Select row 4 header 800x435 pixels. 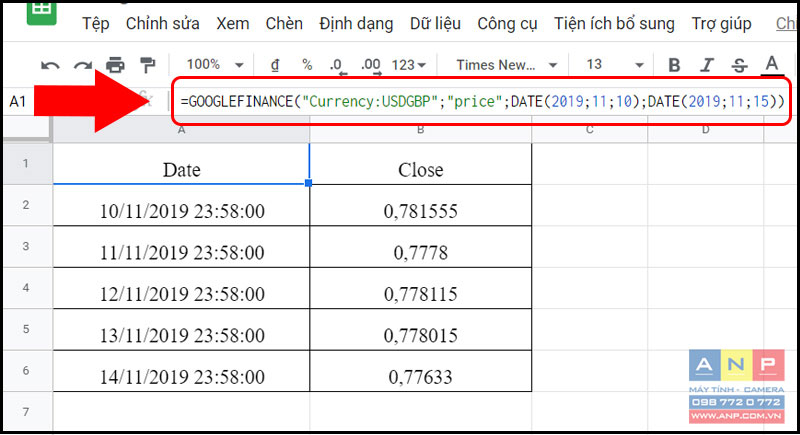pyautogui.click(x=26, y=288)
